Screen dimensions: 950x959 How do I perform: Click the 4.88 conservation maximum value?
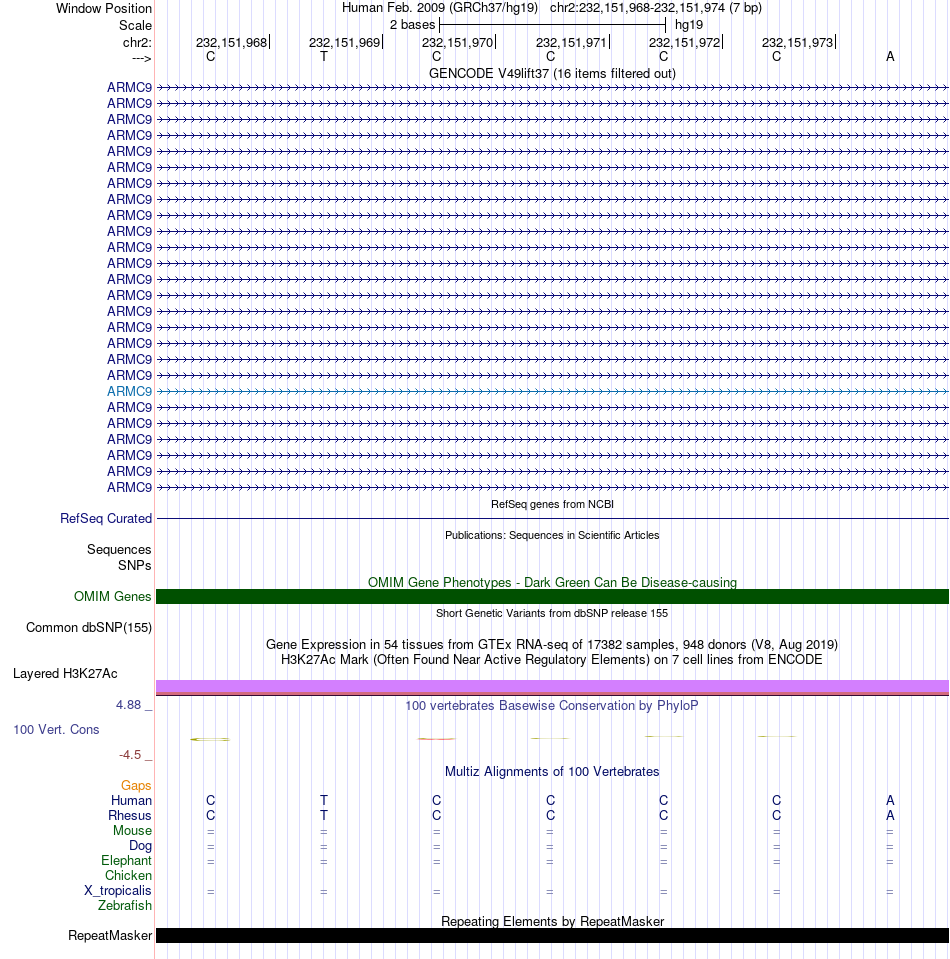[x=128, y=705]
